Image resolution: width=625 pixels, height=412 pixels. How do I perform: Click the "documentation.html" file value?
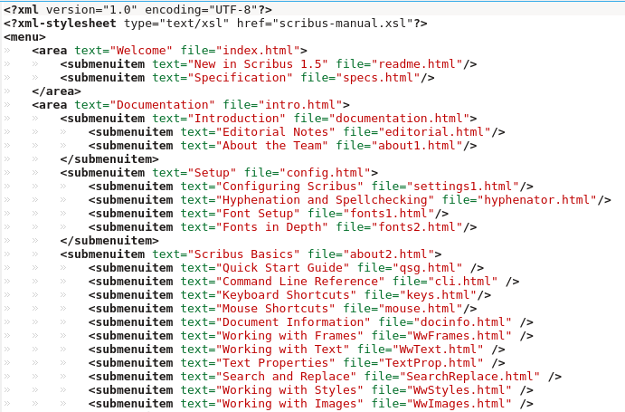pos(399,118)
